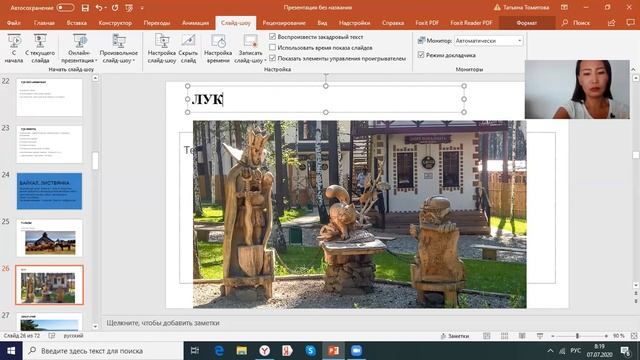Image resolution: width=640 pixels, height=360 pixels.
Task: Click zoom percentage 90%
Action: click(619, 336)
